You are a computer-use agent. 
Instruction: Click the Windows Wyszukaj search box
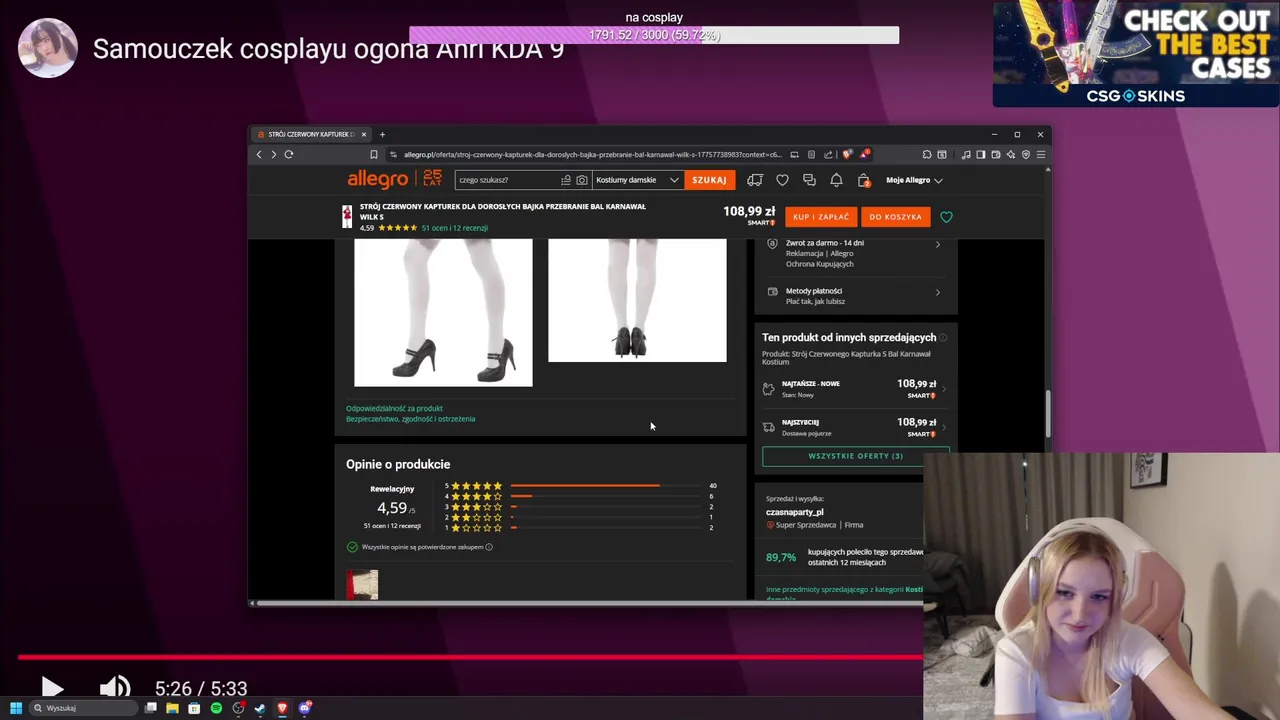click(x=83, y=708)
